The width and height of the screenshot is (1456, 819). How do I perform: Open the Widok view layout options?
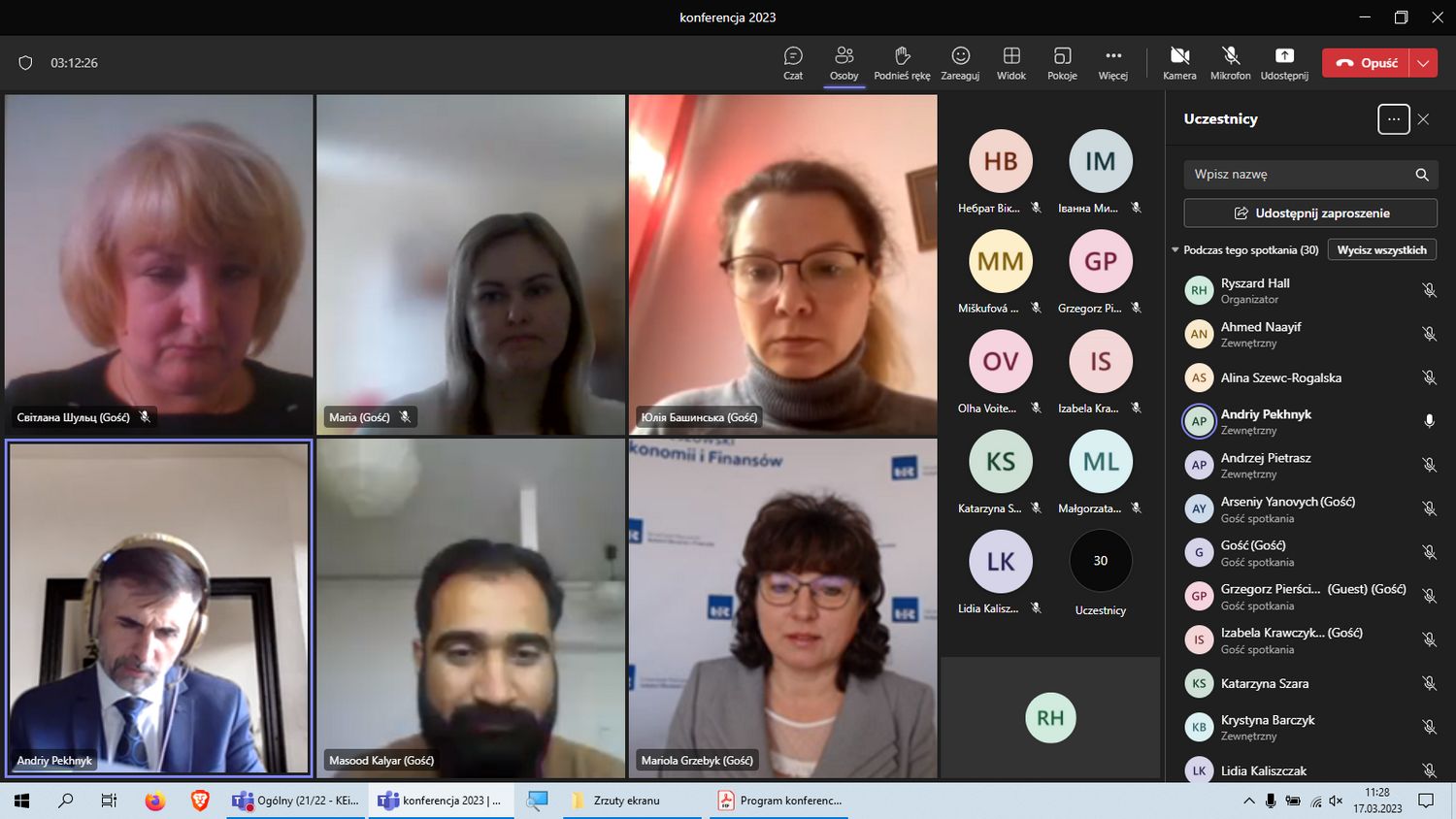[1010, 62]
